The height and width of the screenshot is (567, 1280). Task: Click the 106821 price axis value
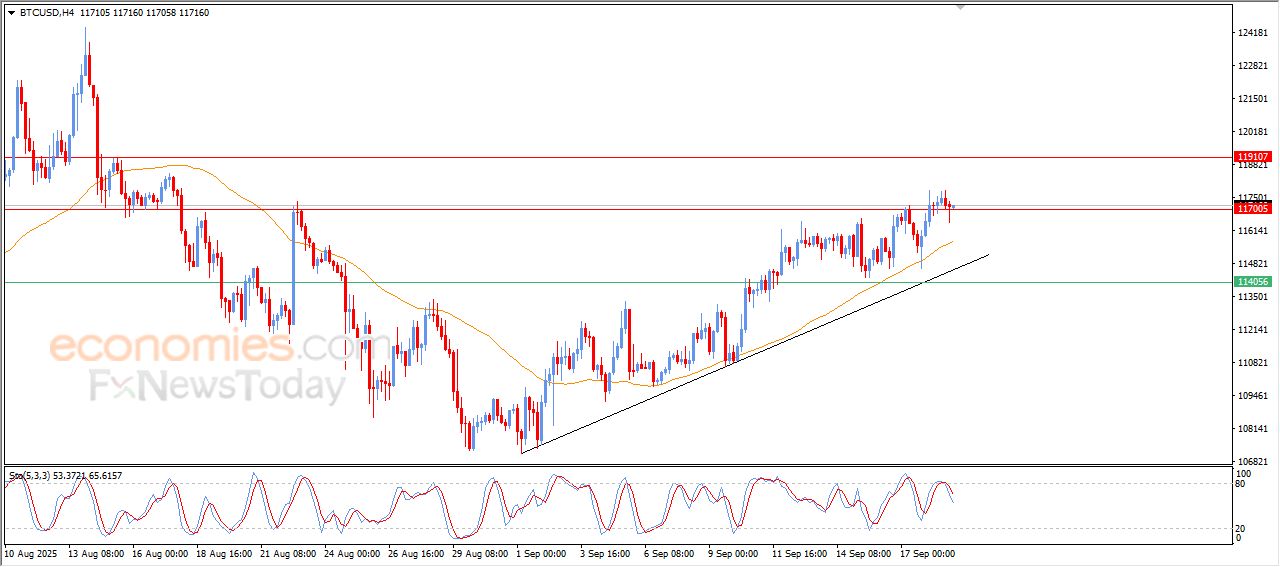[1255, 462]
